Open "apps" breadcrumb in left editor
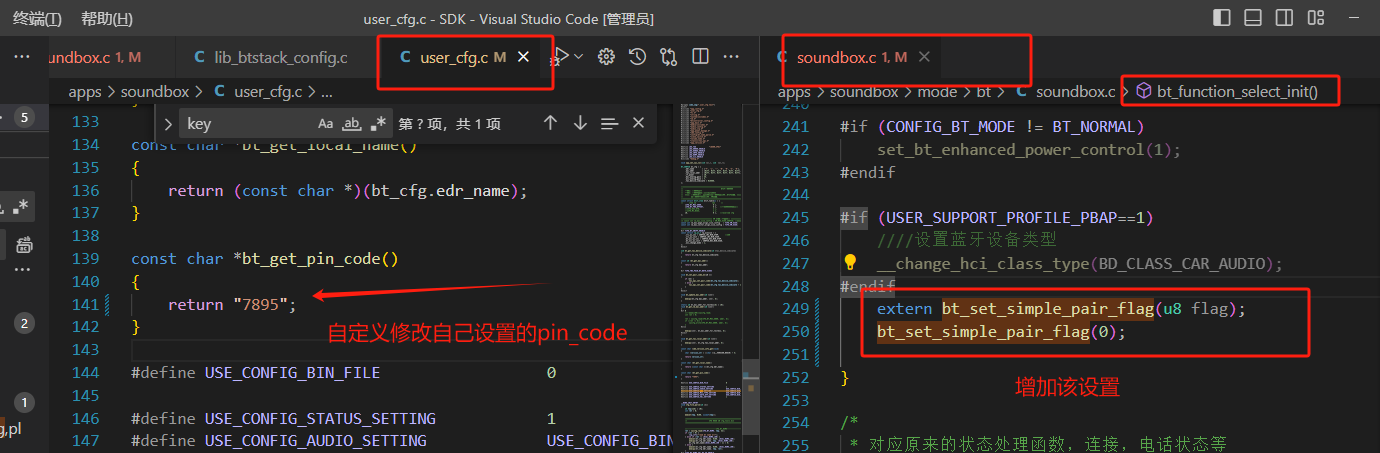Viewport: 1380px width, 453px height. point(85,92)
